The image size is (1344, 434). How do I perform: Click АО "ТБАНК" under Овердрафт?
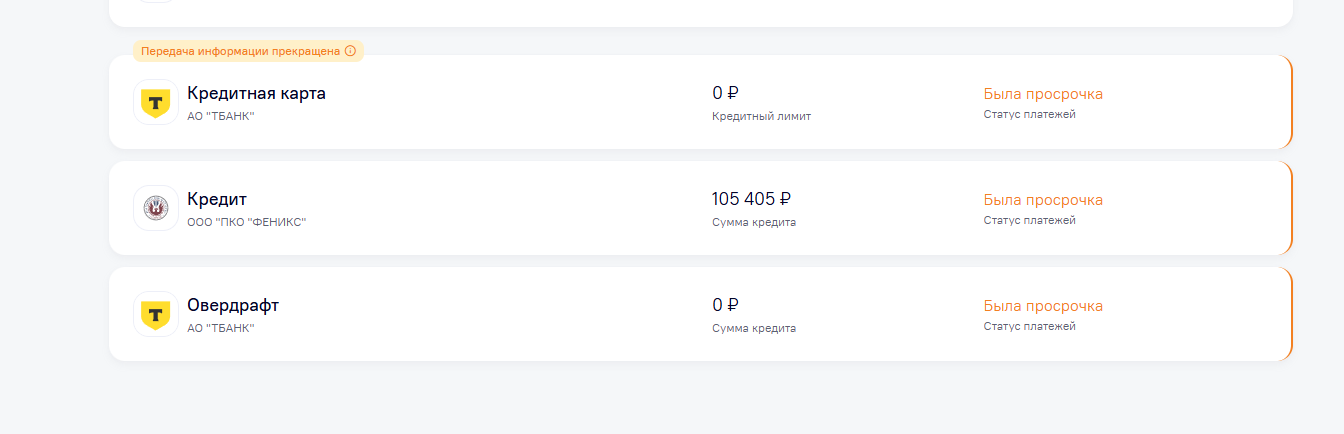221,328
